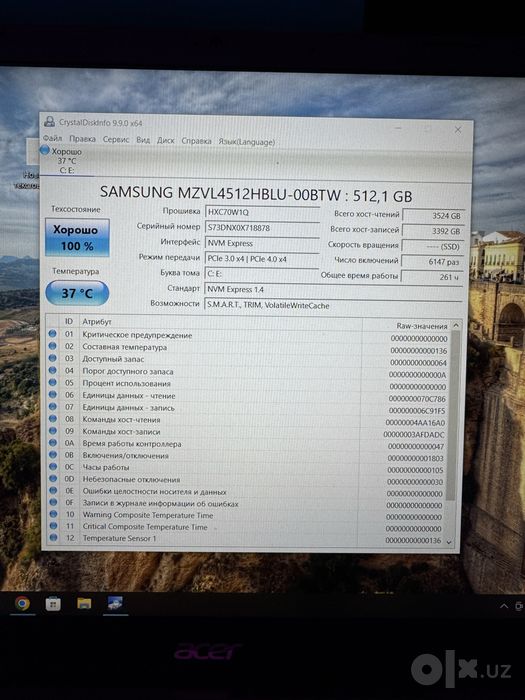This screenshot has height=700, width=525.
Task: Close the CrystalDiskInfo window
Action: click(x=458, y=129)
